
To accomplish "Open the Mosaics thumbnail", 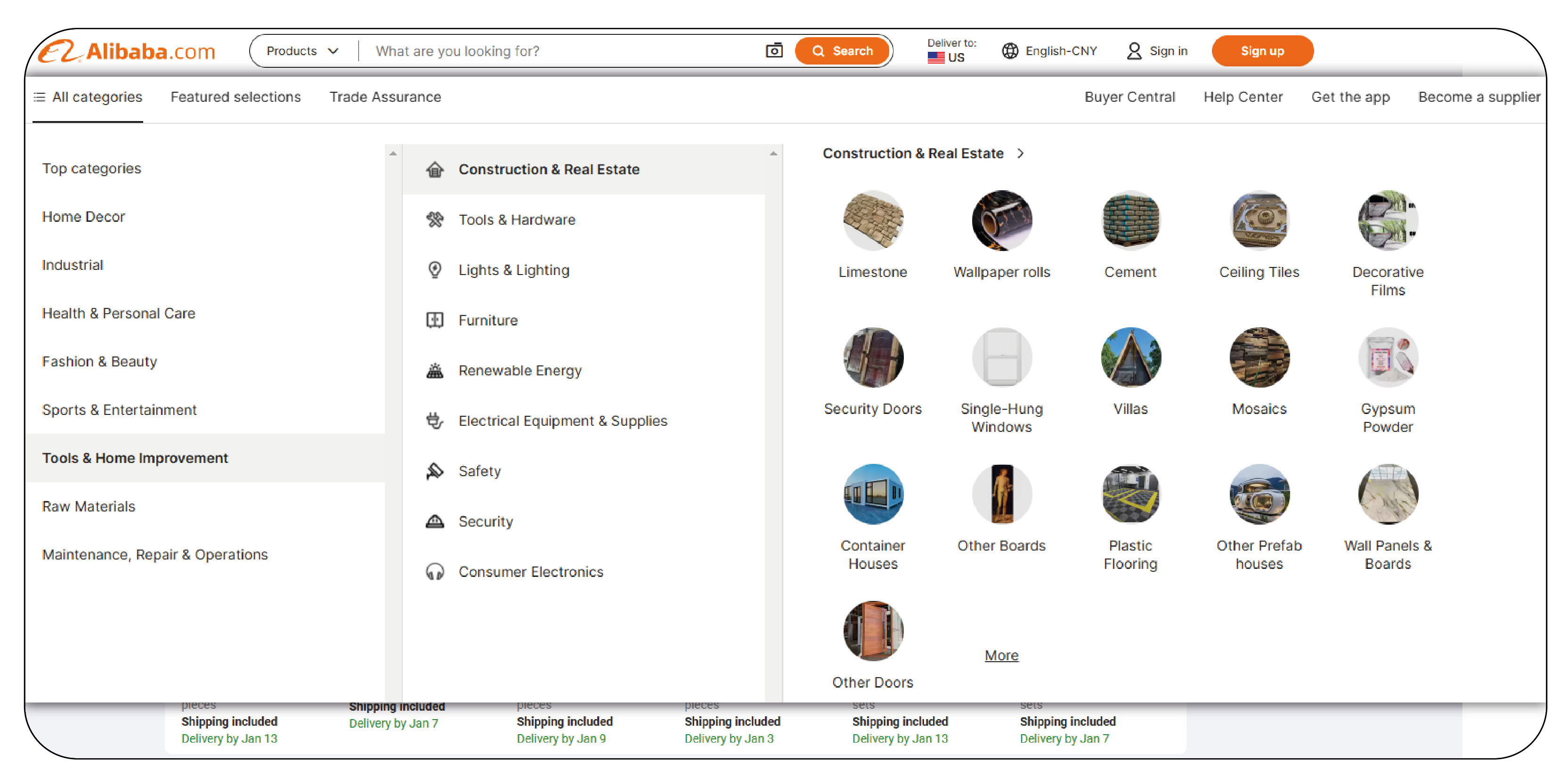I will [1259, 357].
